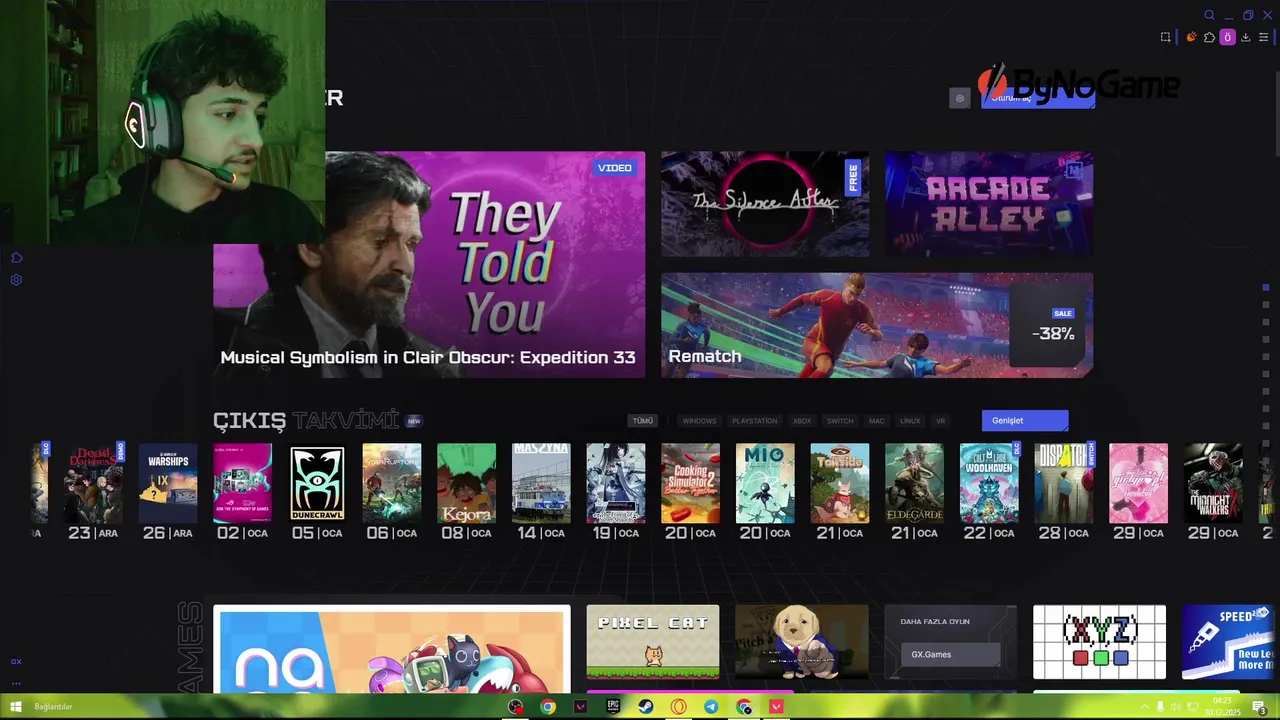Open the Woolhaven calendar cover

(x=989, y=483)
